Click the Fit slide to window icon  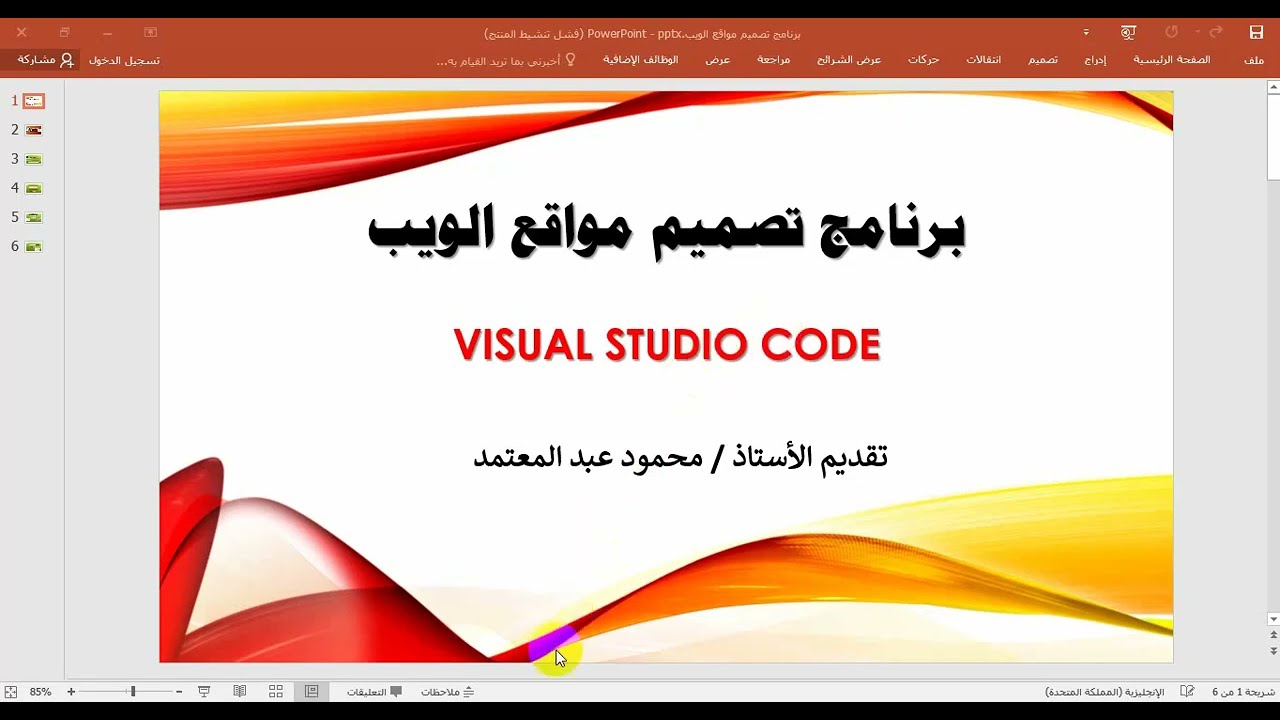pyautogui.click(x=11, y=691)
